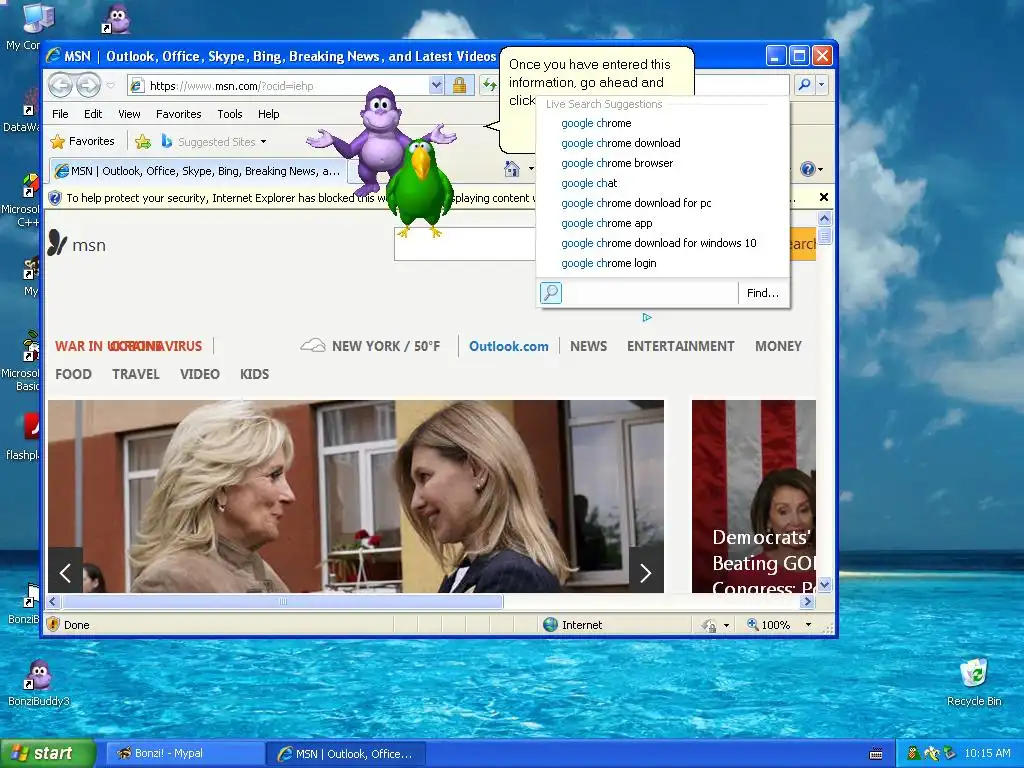Open the Home button dropdown arrow
The width and height of the screenshot is (1024, 768).
[530, 169]
